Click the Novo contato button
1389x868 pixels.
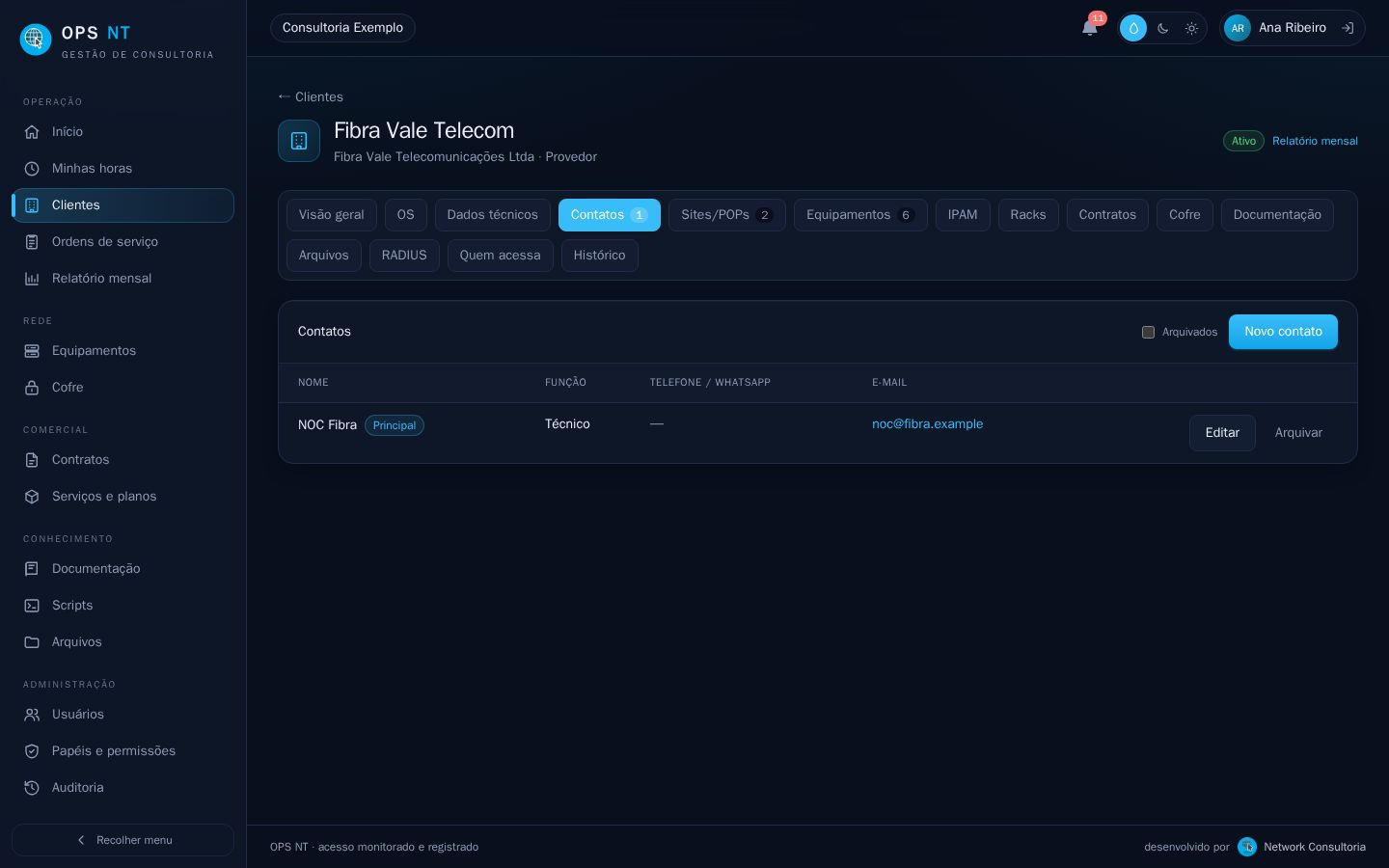(x=1283, y=332)
